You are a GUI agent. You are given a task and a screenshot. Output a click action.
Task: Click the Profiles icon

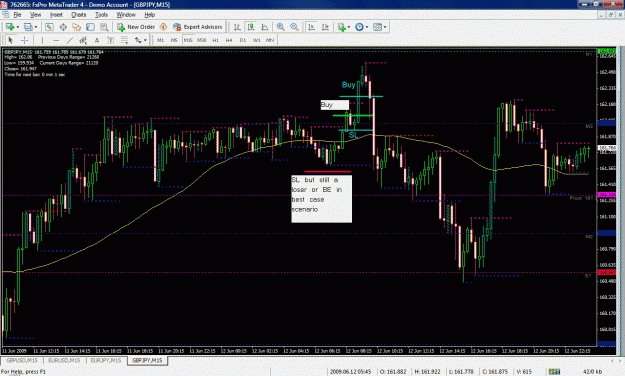coord(28,27)
